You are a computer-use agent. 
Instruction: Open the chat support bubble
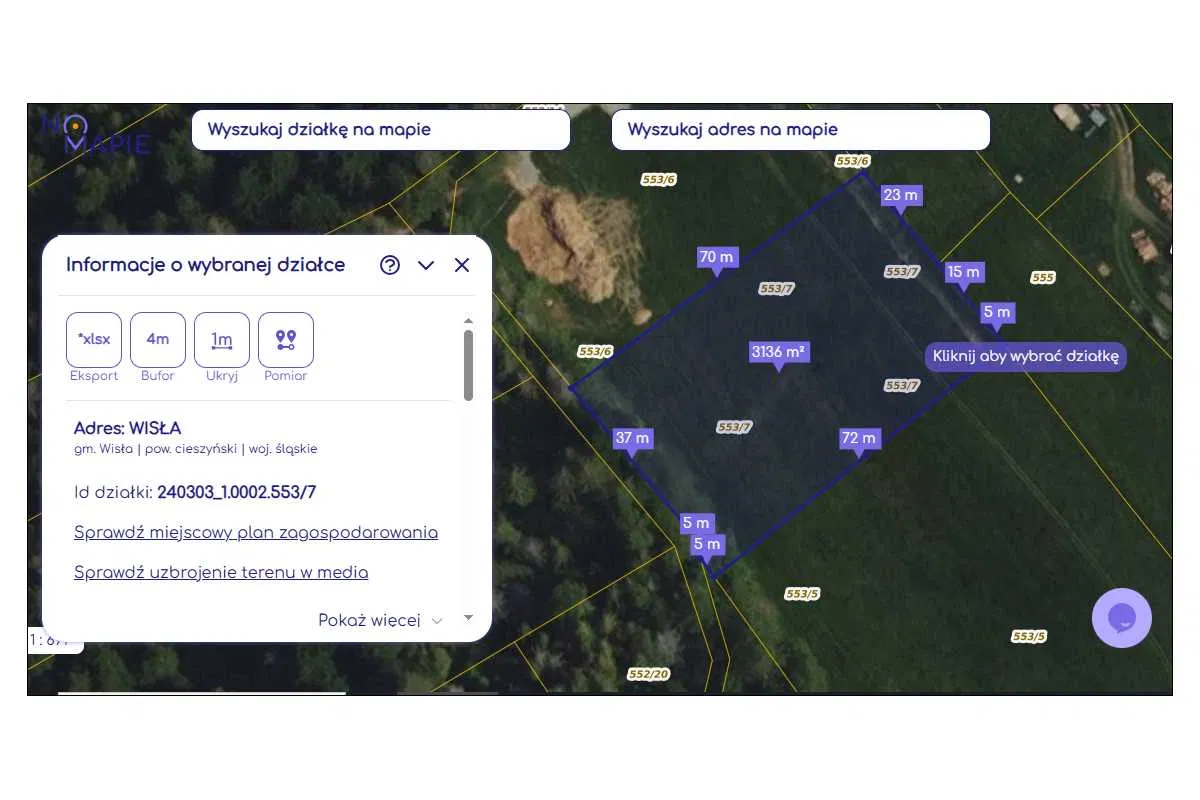tap(1121, 618)
